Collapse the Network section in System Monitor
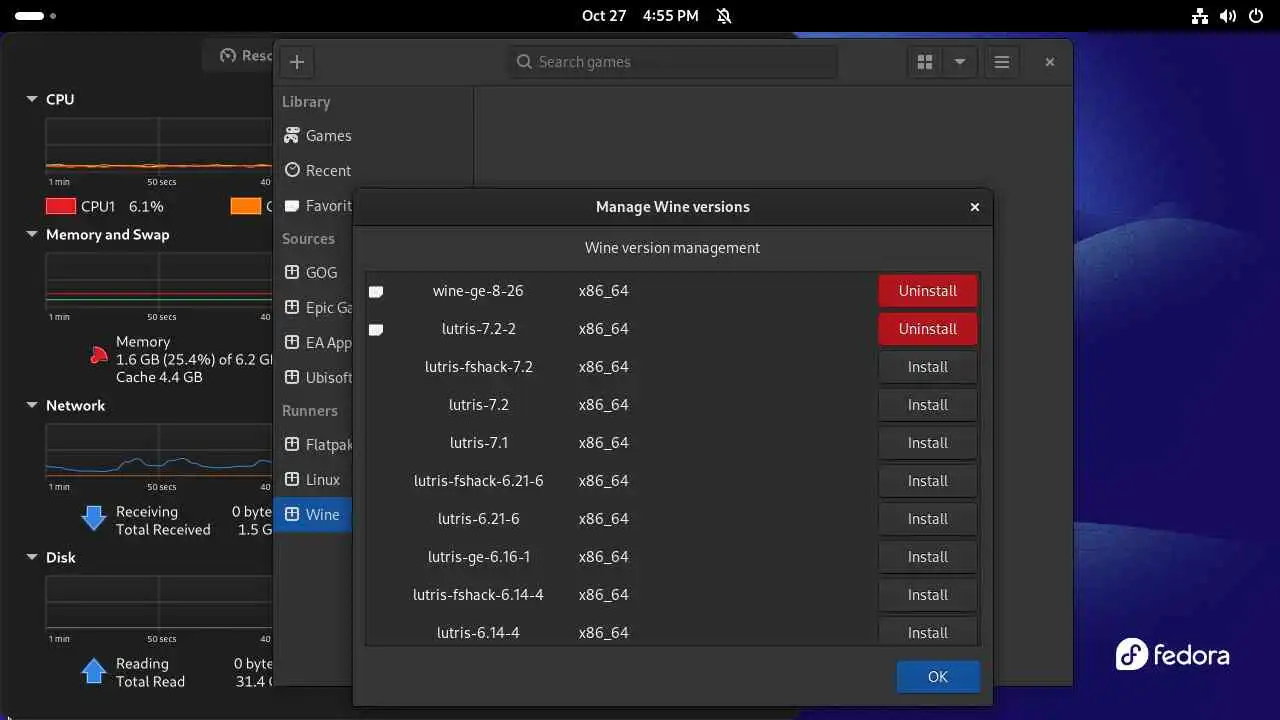Screen dimensions: 1280x720 [x=32, y=405]
